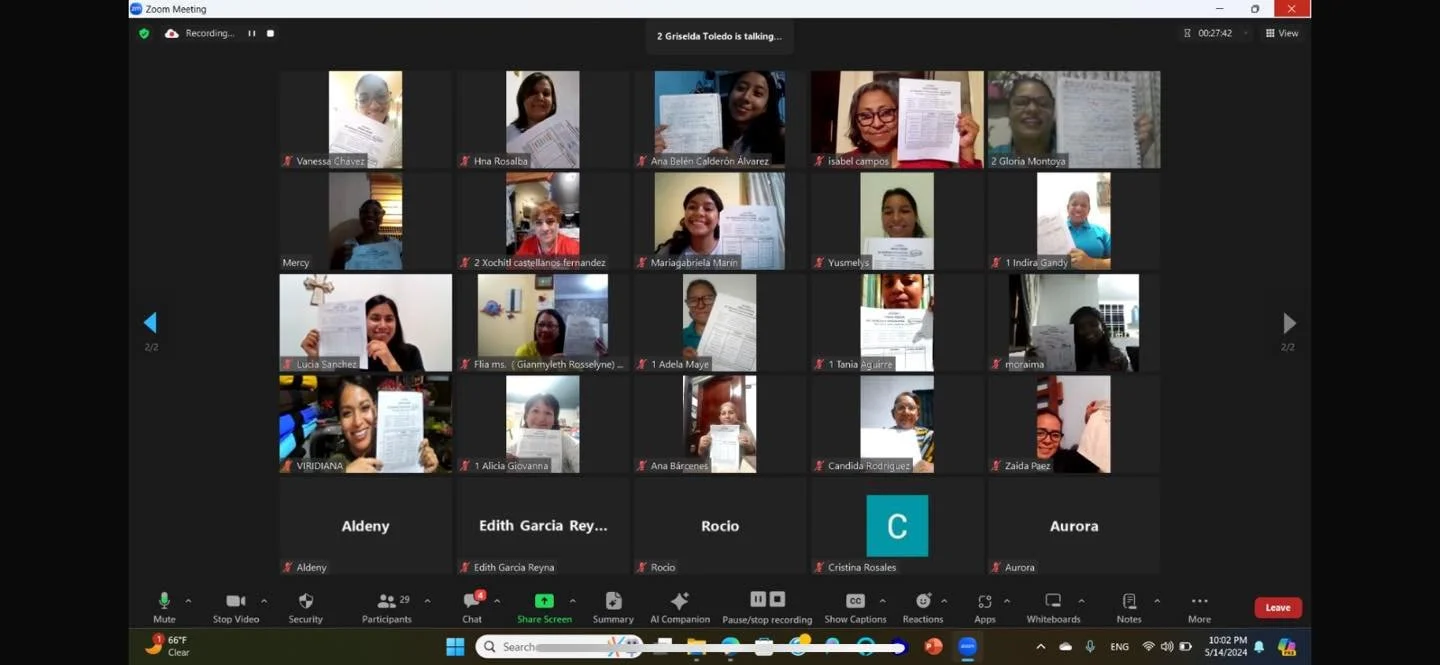1440x665 pixels.
Task: Open PowerPoint from taskbar
Action: click(933, 646)
